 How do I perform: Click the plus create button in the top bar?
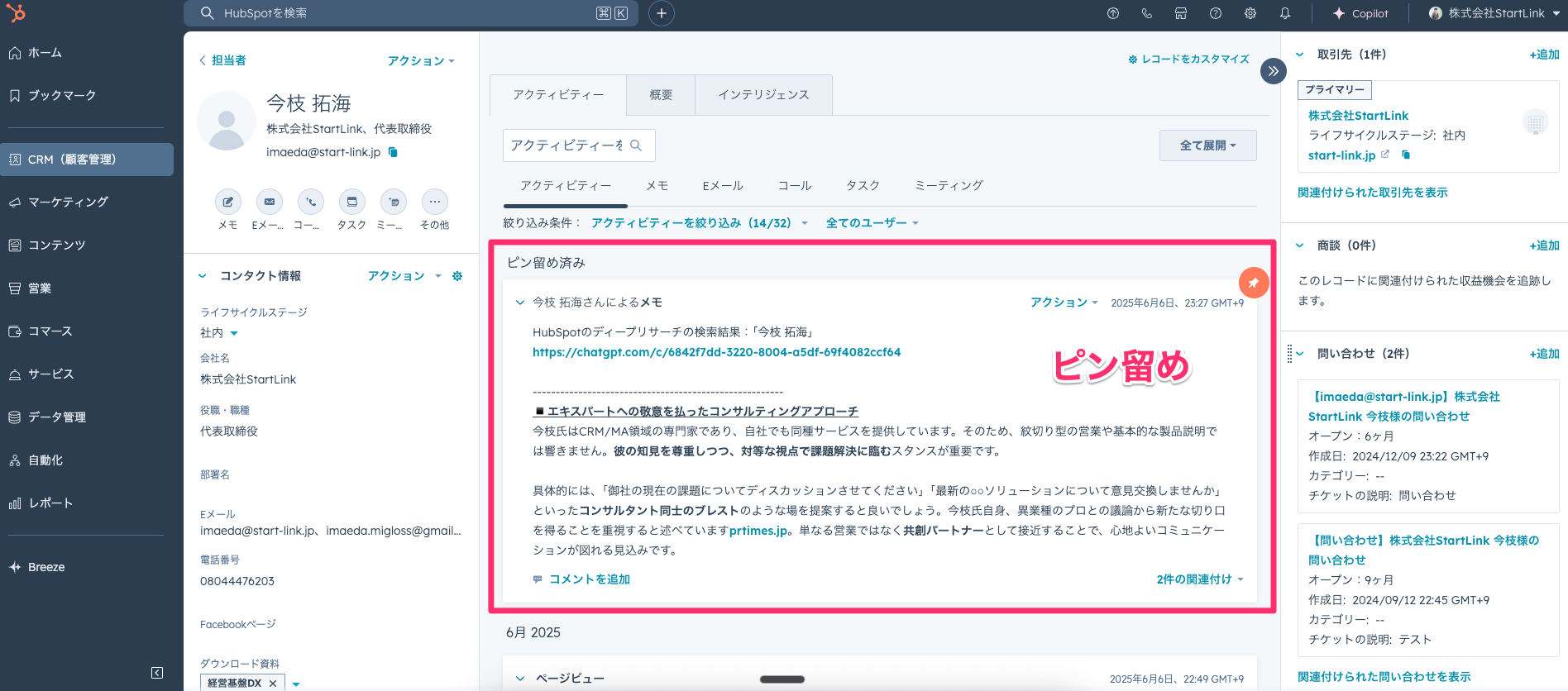[662, 13]
